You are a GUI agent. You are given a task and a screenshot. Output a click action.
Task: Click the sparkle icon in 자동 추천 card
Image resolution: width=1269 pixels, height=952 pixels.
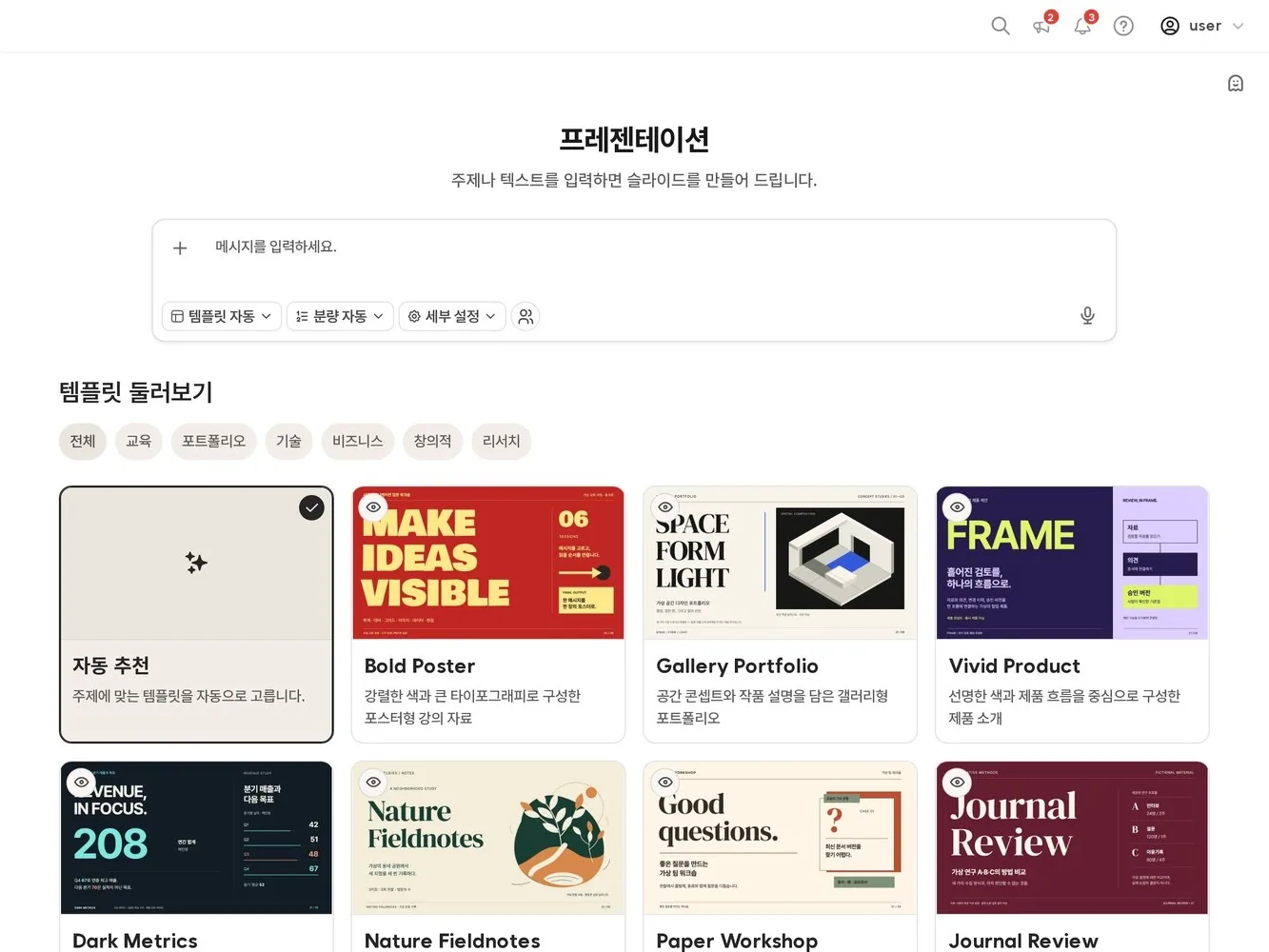pyautogui.click(x=196, y=563)
